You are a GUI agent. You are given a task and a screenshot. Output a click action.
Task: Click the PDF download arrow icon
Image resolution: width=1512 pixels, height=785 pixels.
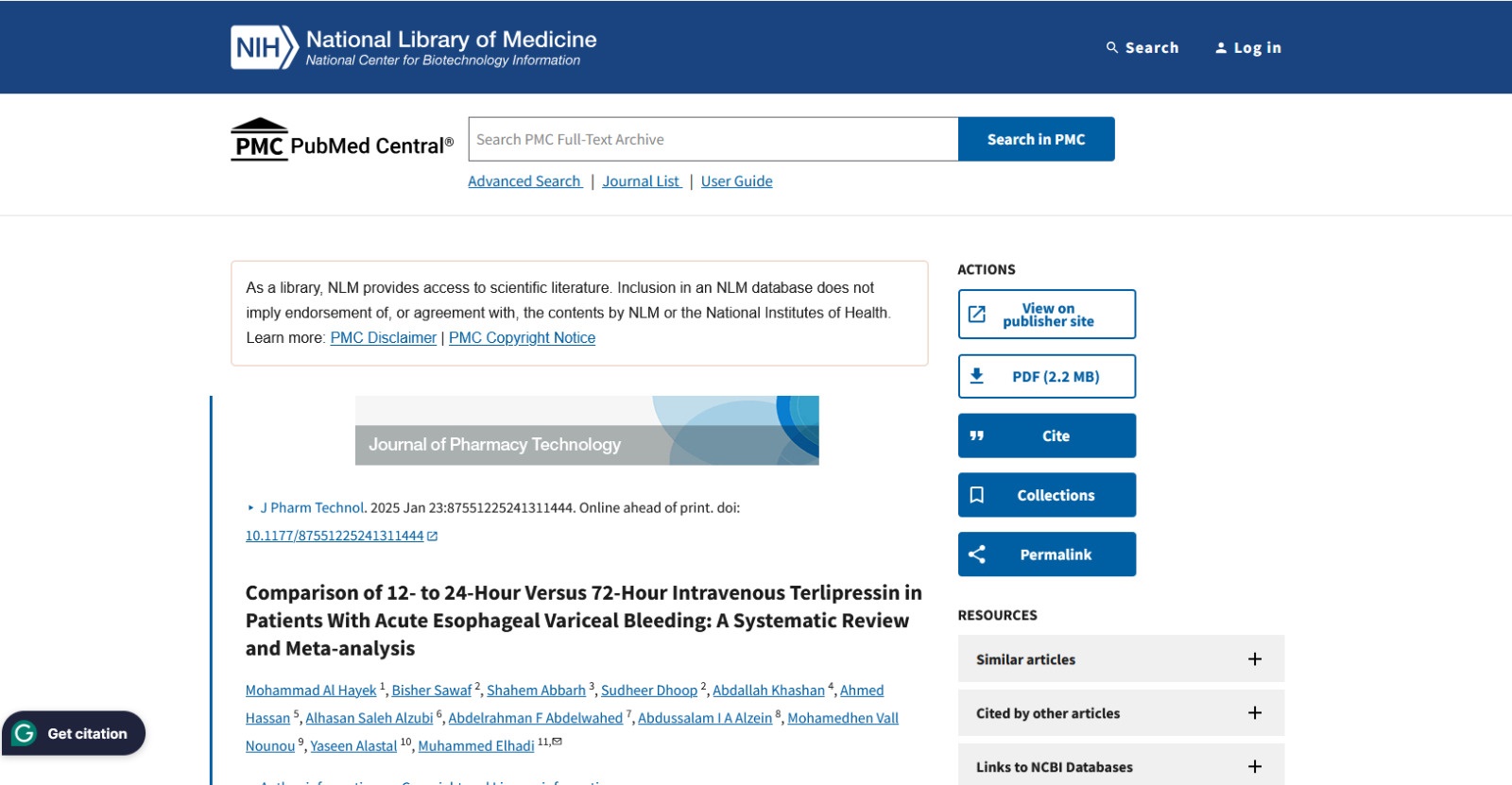(977, 376)
